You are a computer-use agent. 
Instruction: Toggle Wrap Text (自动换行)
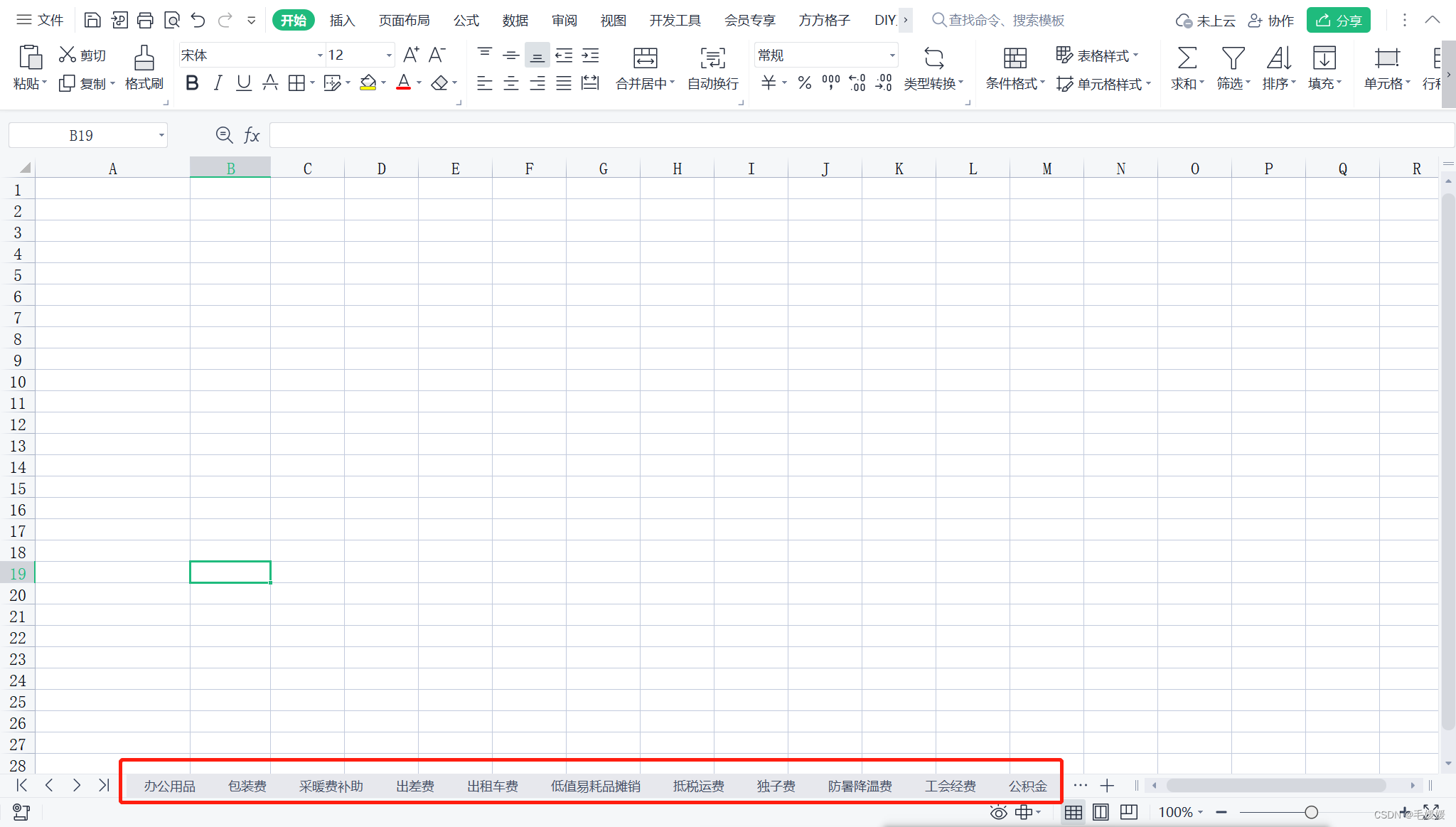713,68
